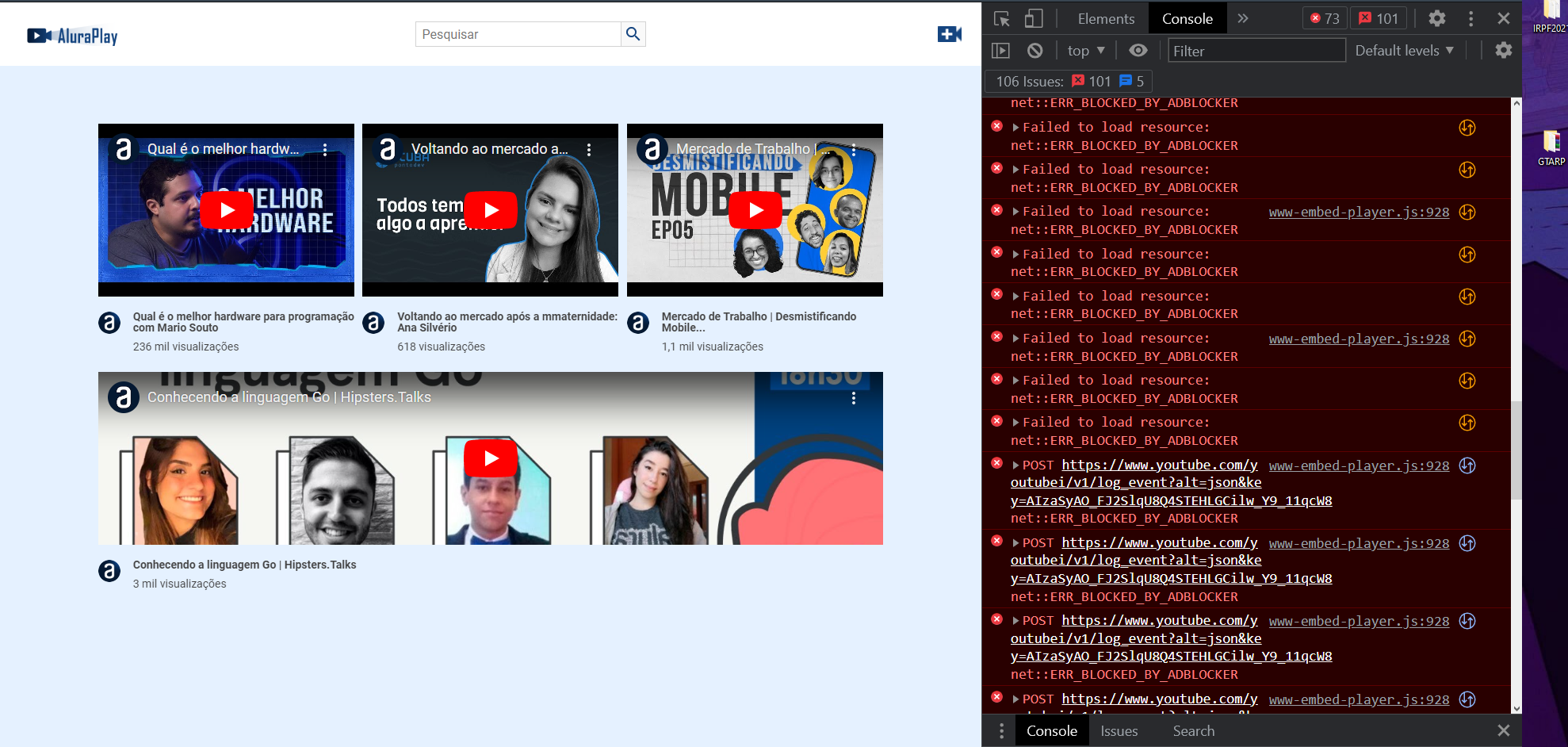
Task: Expand the first POST youtube.com error entry
Action: pyautogui.click(x=1015, y=465)
